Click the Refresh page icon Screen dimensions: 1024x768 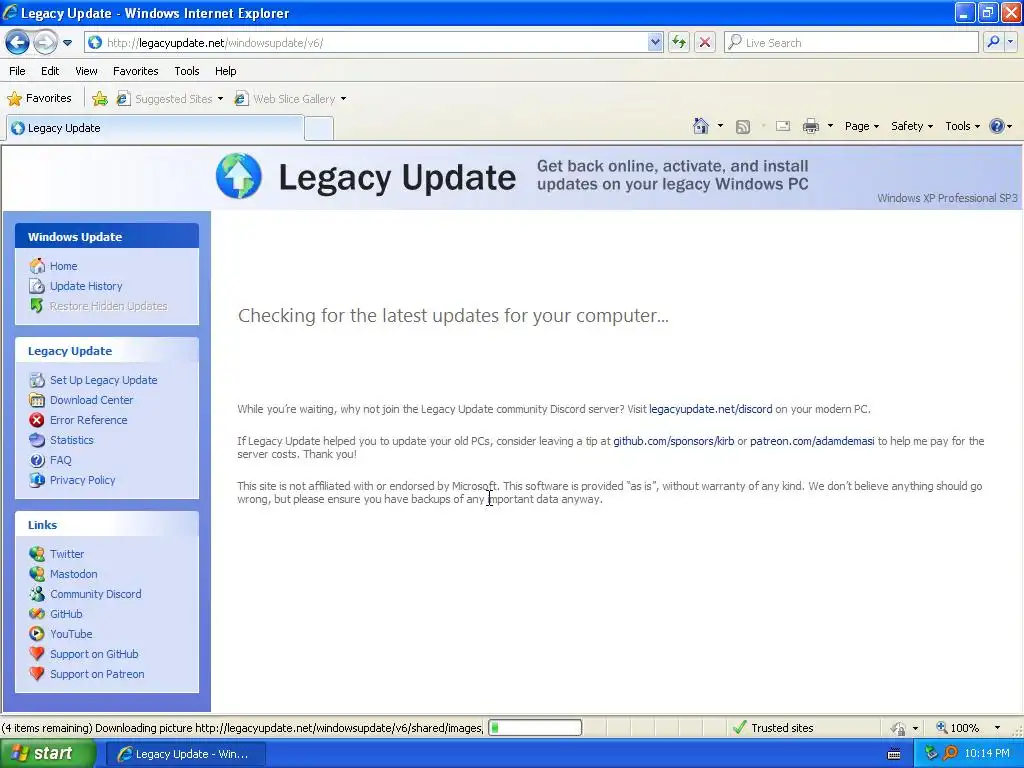679,43
